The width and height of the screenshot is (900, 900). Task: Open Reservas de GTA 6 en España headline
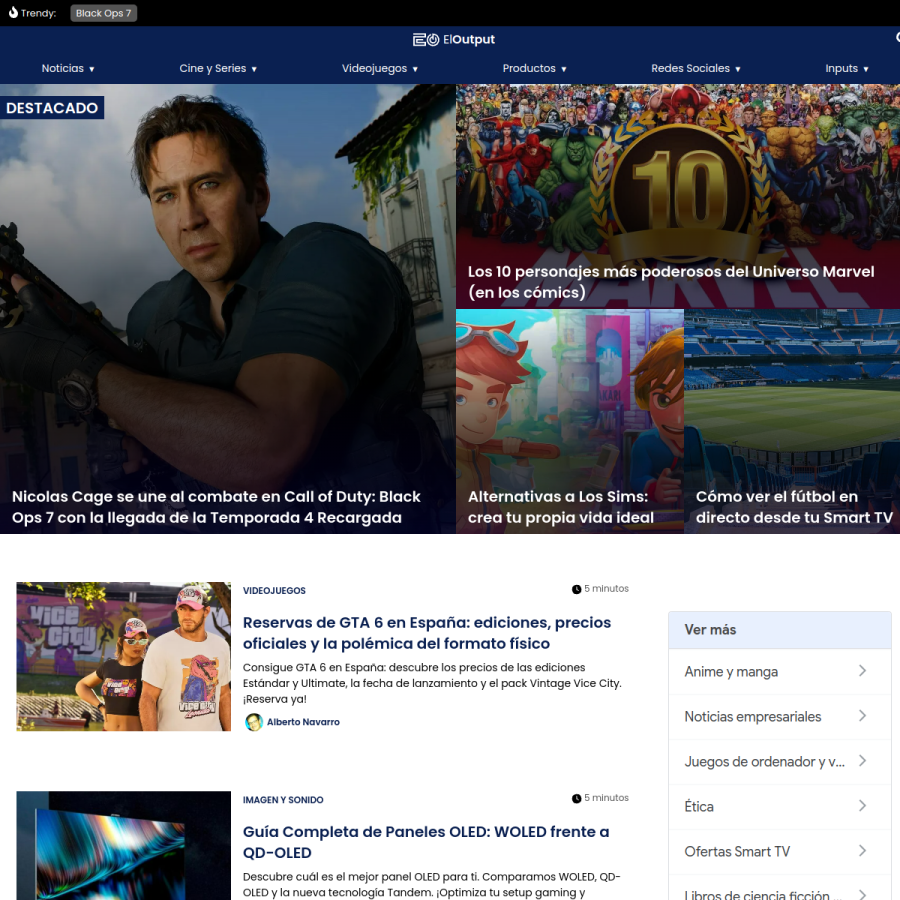(x=426, y=633)
